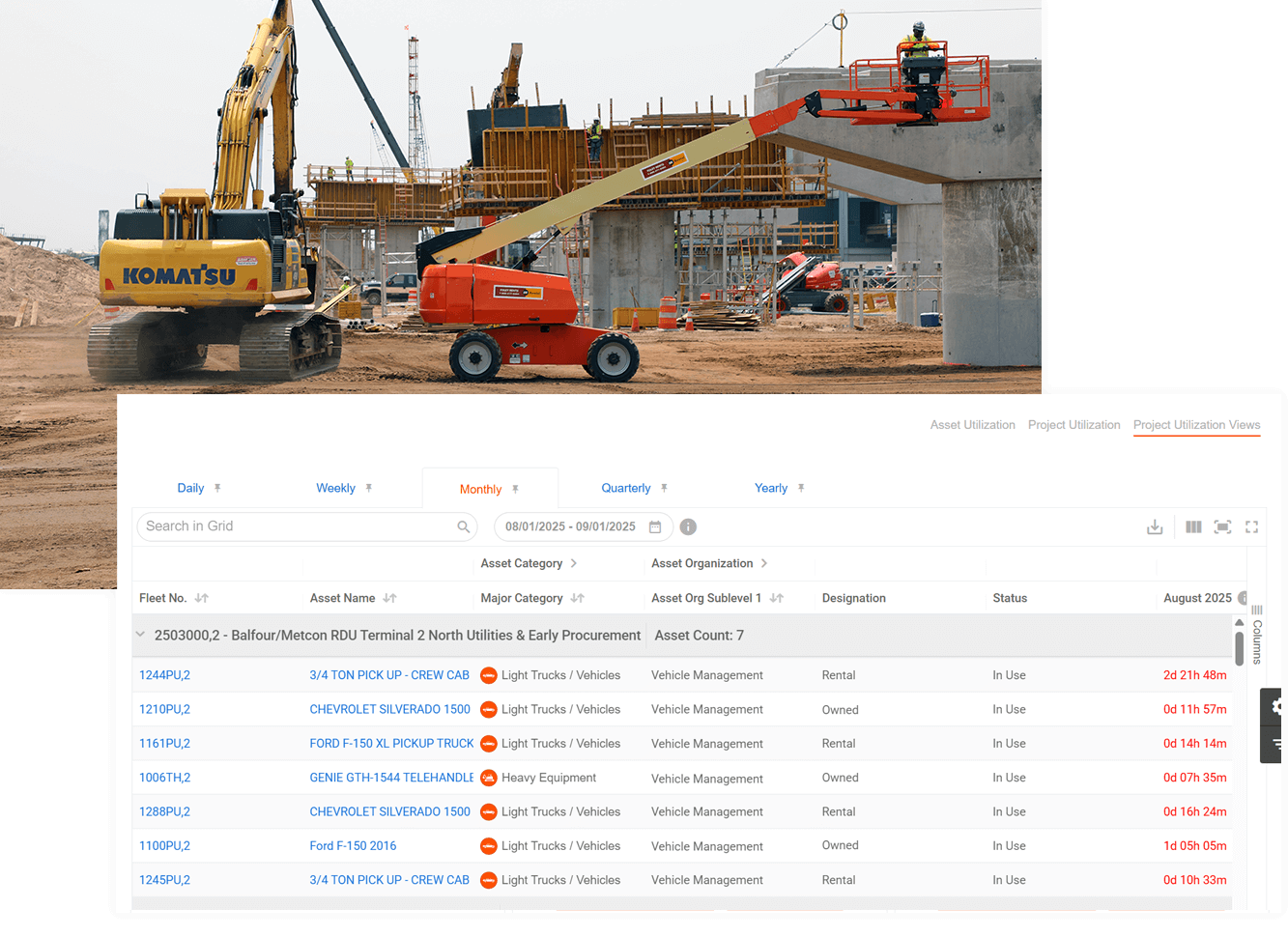Click the CHEVROLET SILVERADO 1500 asset link
The image size is (1288, 937).
pos(389,708)
